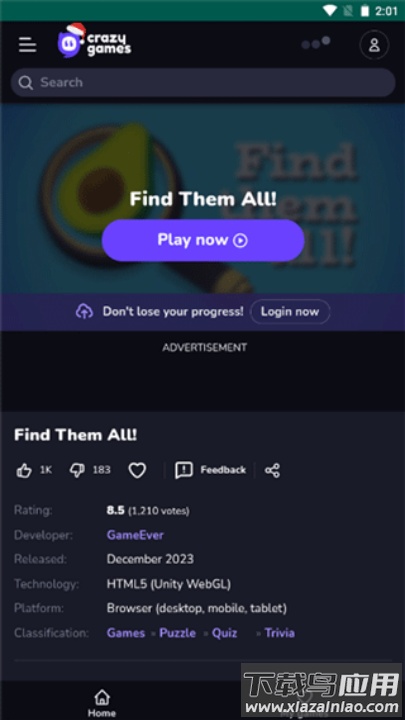405x720 pixels.
Task: Click the Search input field
Action: (x=202, y=83)
